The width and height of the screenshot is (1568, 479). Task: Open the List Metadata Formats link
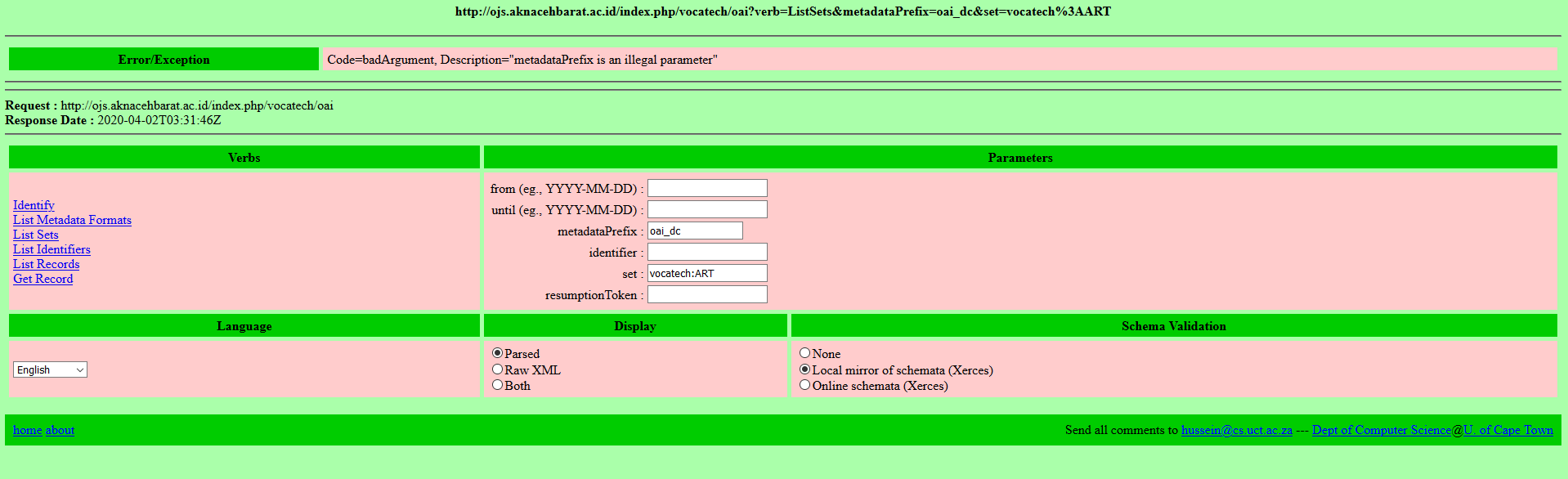[72, 220]
